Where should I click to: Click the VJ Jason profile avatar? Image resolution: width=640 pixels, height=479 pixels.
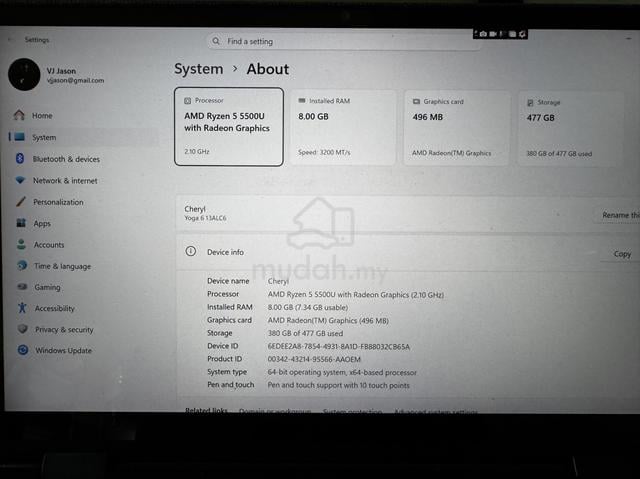coord(24,74)
